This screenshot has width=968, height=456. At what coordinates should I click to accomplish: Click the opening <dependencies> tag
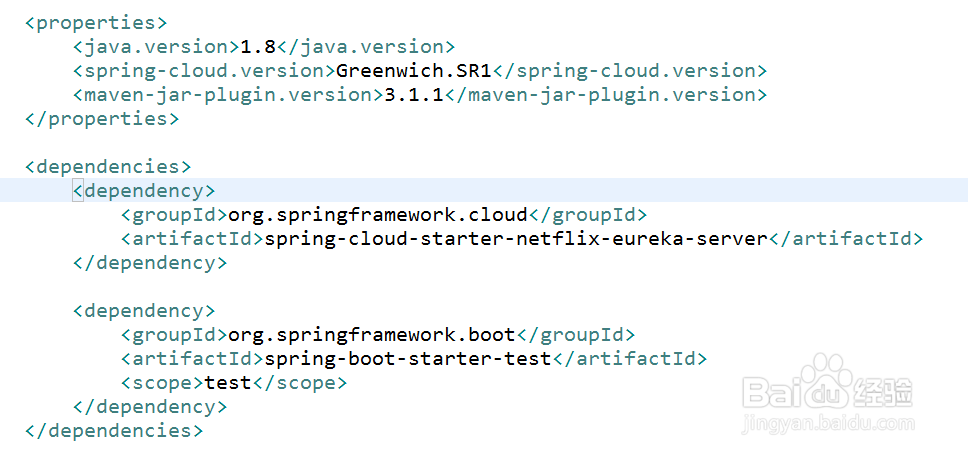pyautogui.click(x=108, y=167)
